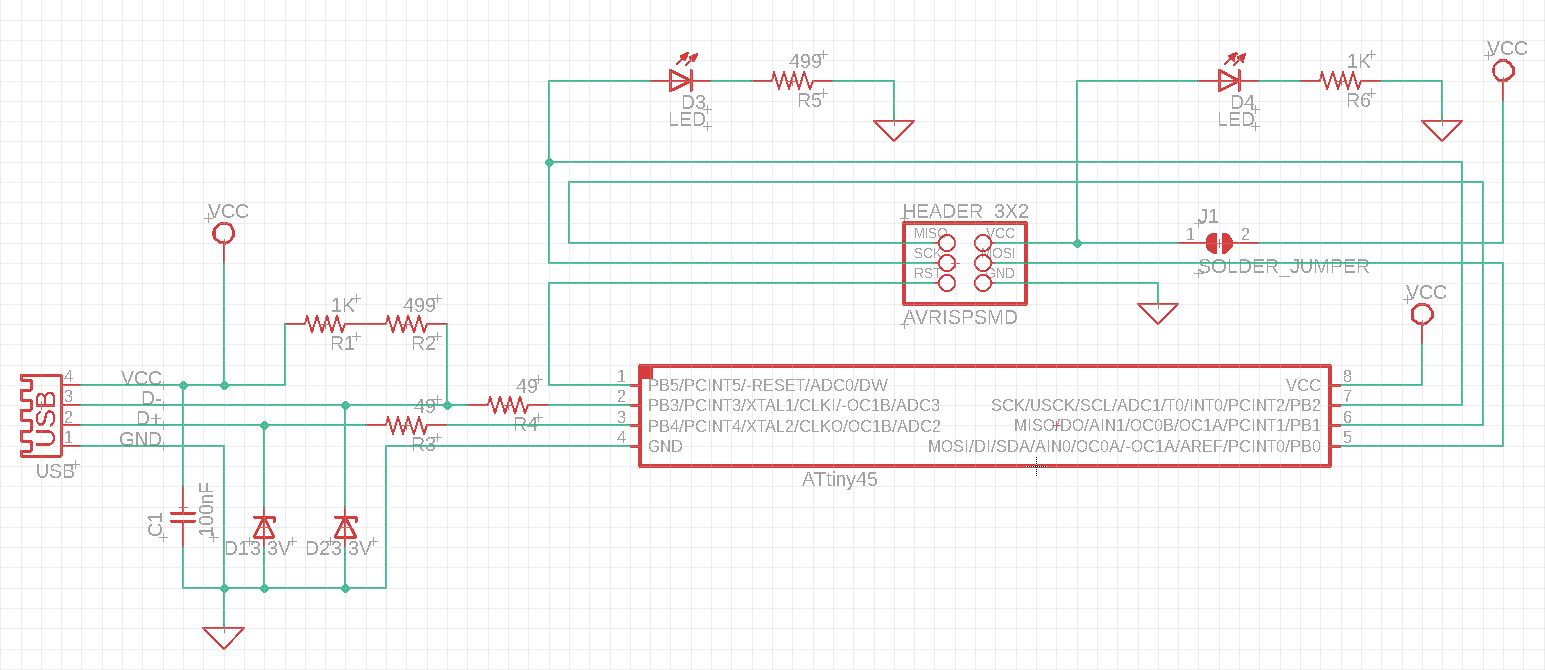The width and height of the screenshot is (1545, 670).
Task: Click the SCK/USCK/SCL pin 7 label
Action: 1156,405
